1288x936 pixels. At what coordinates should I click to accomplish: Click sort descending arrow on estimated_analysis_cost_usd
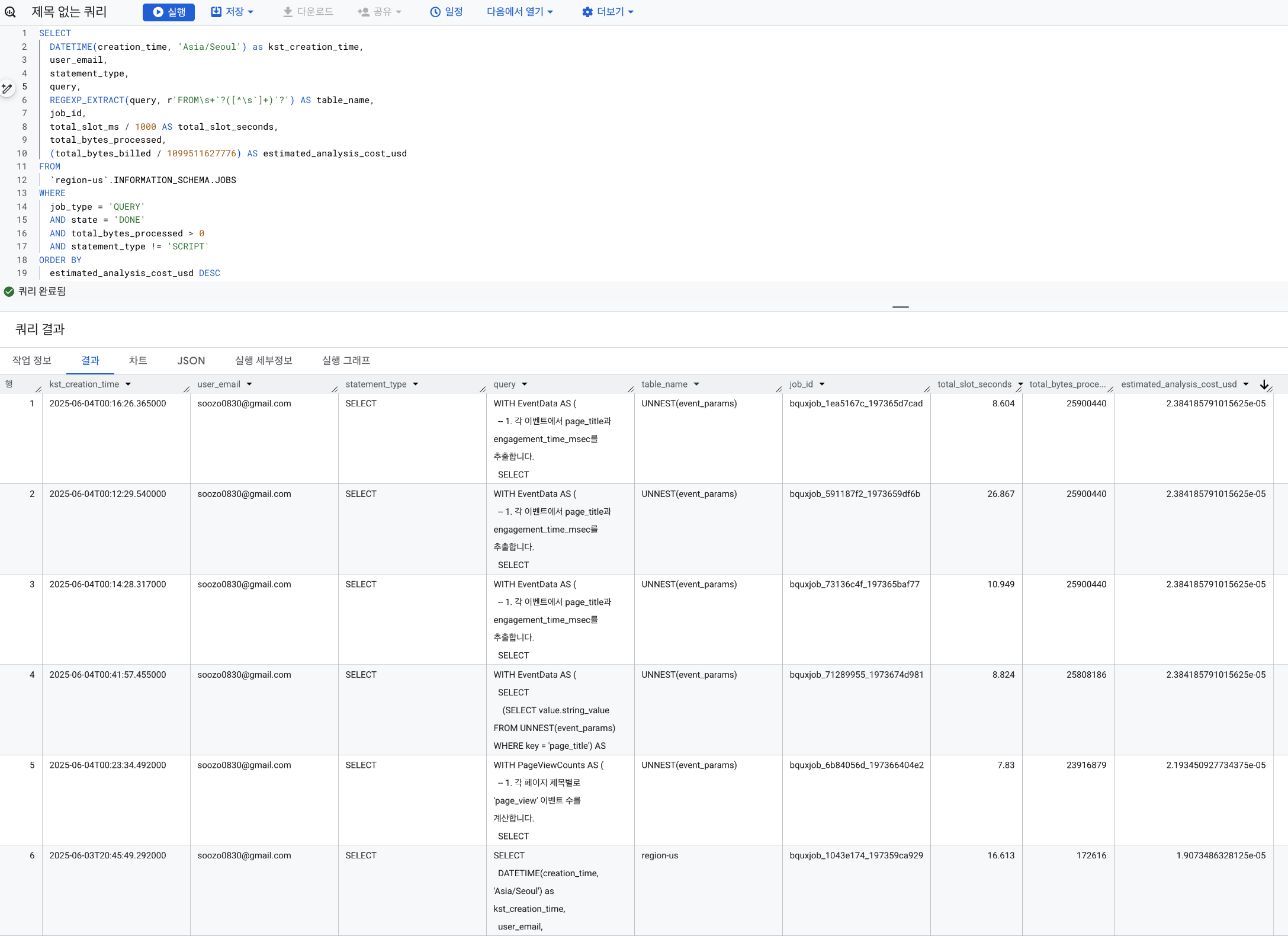click(x=1264, y=384)
